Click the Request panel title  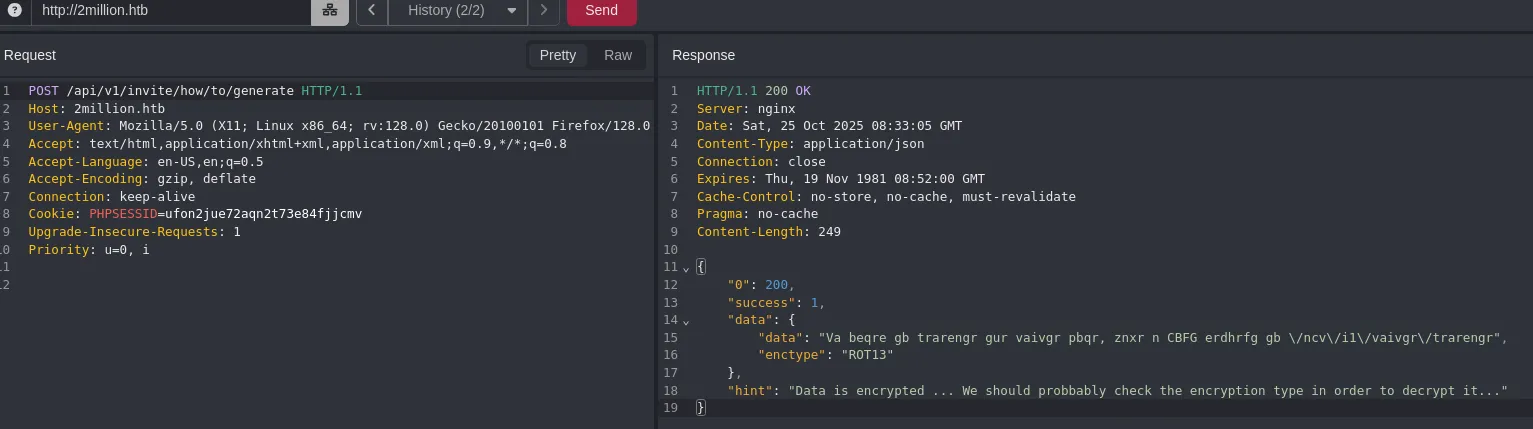point(30,55)
